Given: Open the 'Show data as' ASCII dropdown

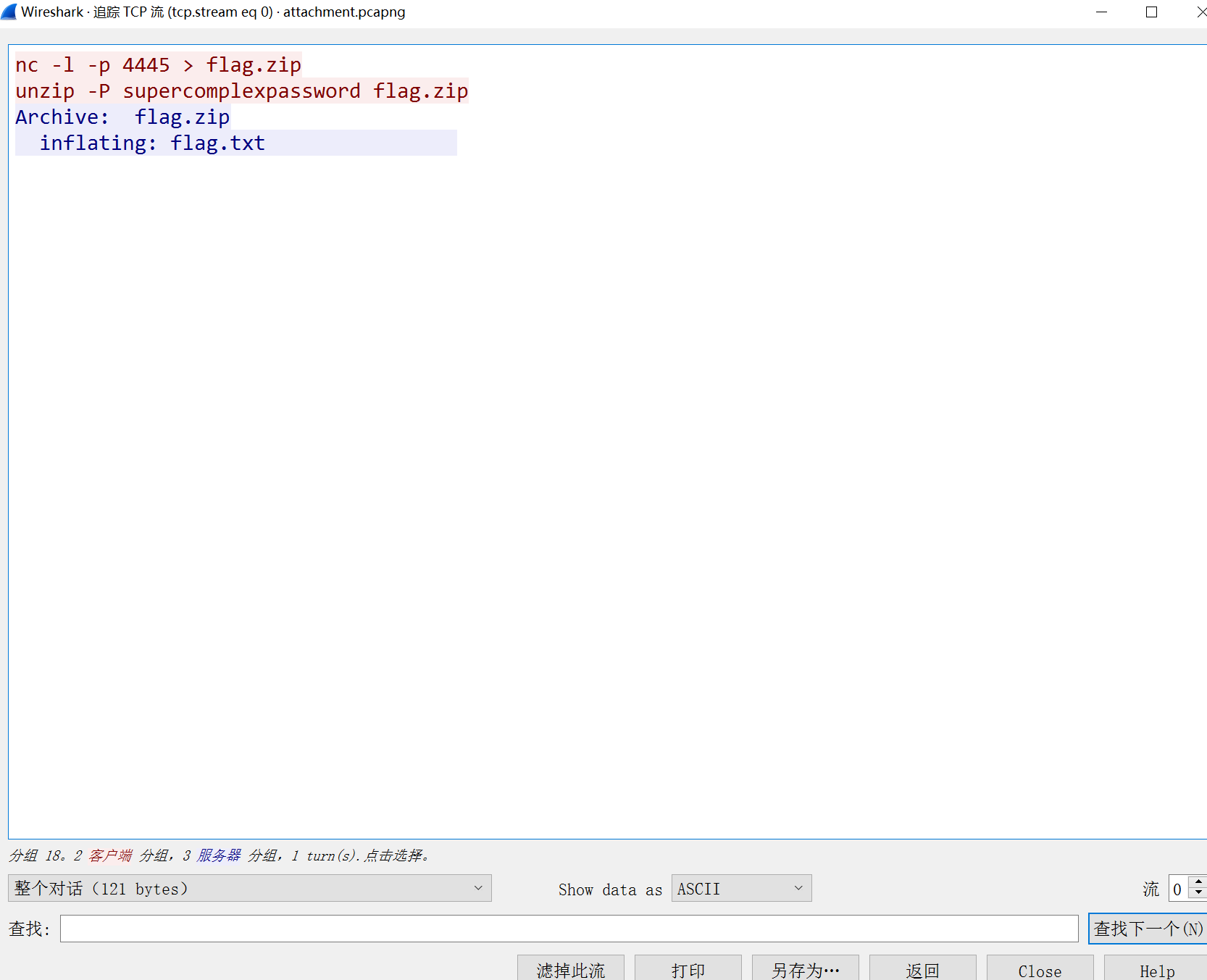Looking at the screenshot, I should (741, 888).
